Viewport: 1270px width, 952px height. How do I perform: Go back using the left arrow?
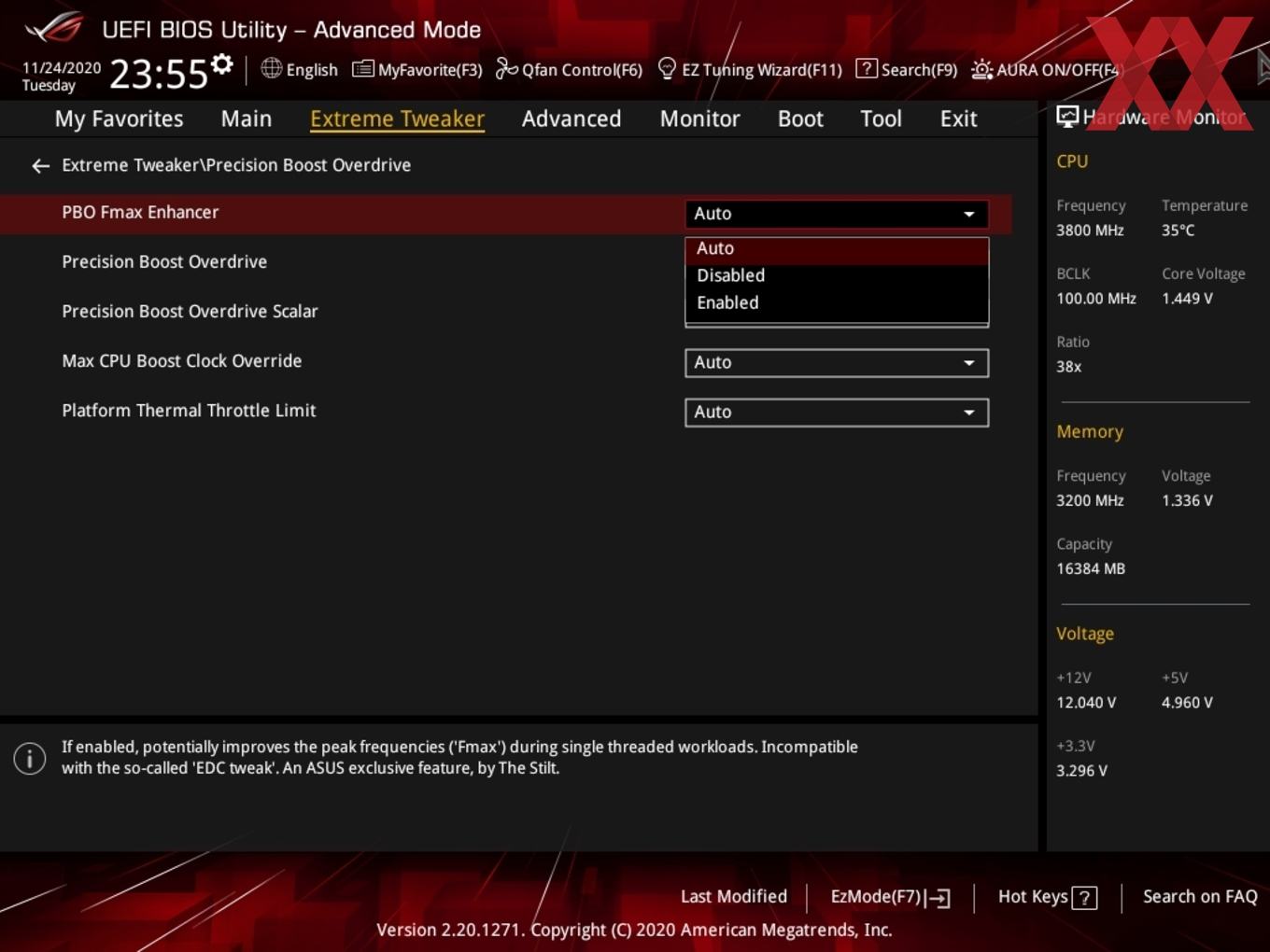pyautogui.click(x=40, y=165)
